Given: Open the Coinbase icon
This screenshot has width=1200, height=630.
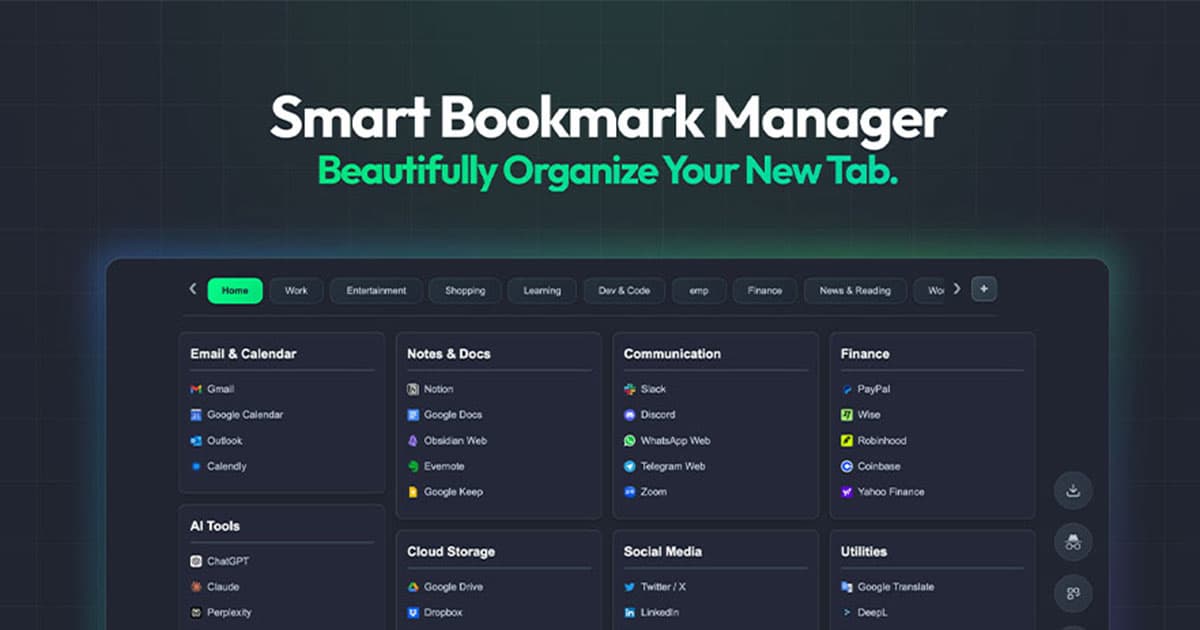Looking at the screenshot, I should pos(847,467).
